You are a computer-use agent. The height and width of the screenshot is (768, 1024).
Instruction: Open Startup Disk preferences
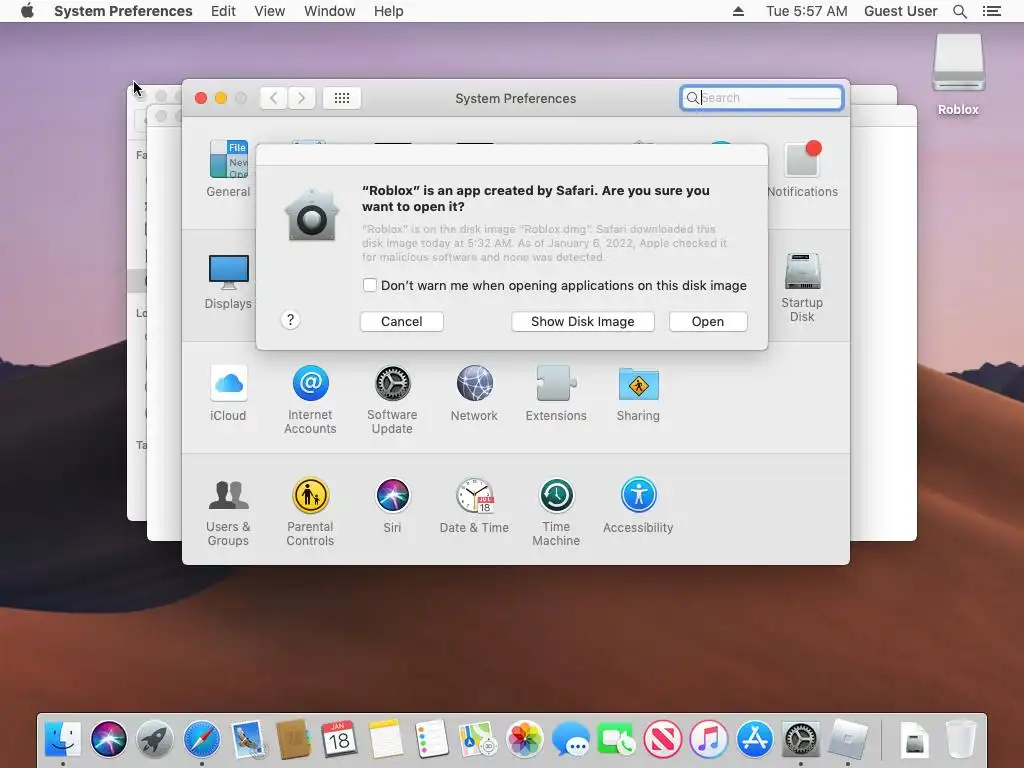click(x=802, y=287)
